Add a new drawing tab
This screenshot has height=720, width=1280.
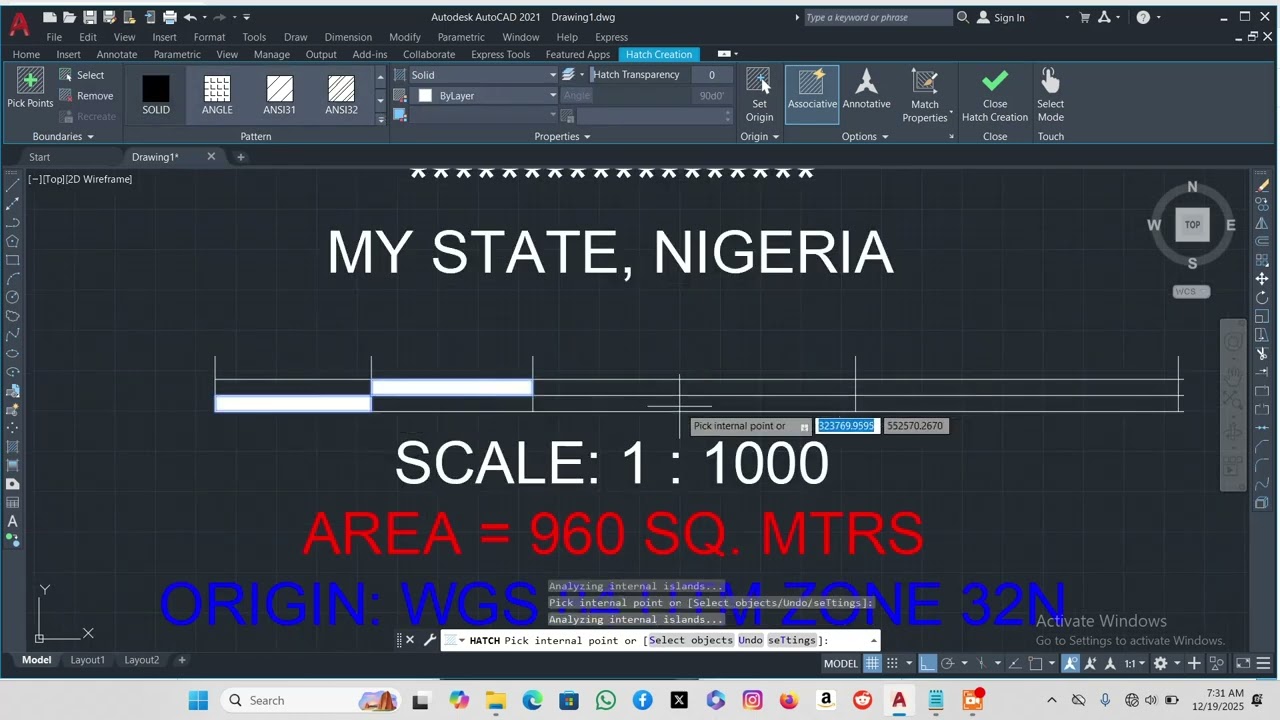pyautogui.click(x=240, y=157)
